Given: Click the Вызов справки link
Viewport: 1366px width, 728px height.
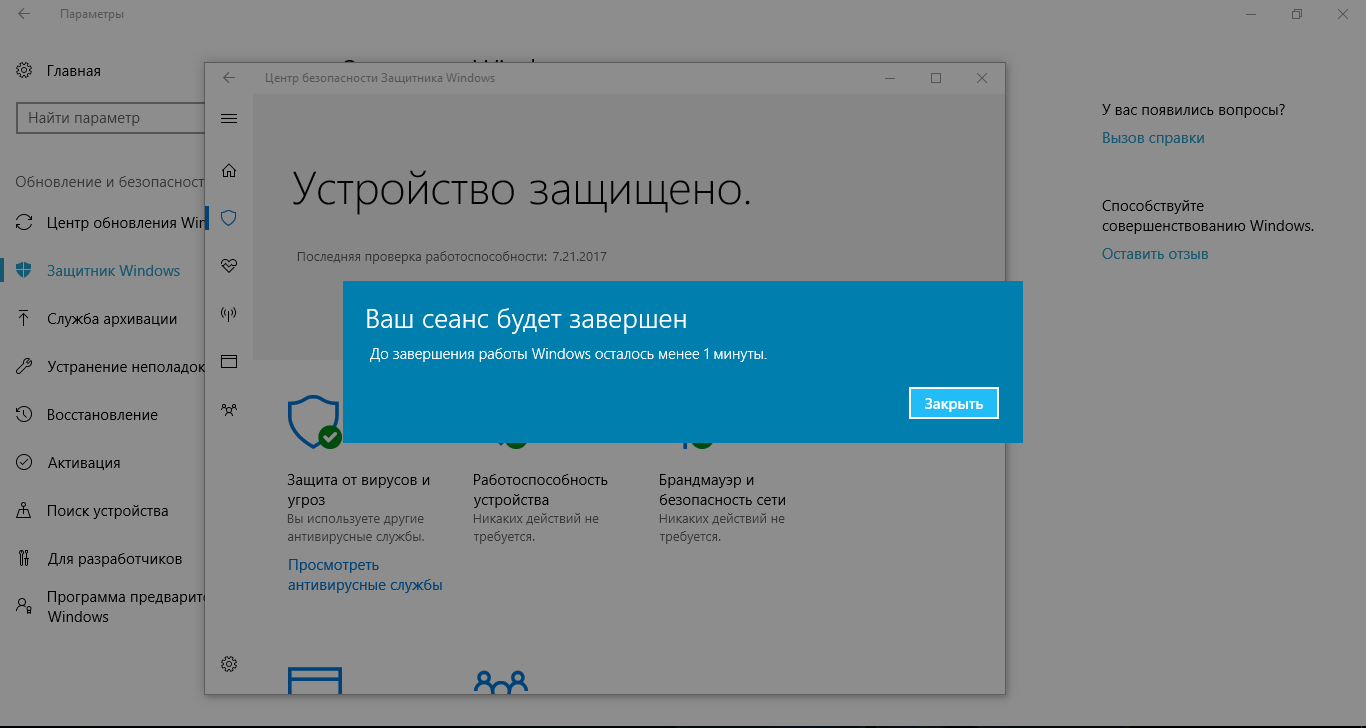Looking at the screenshot, I should 1153,138.
